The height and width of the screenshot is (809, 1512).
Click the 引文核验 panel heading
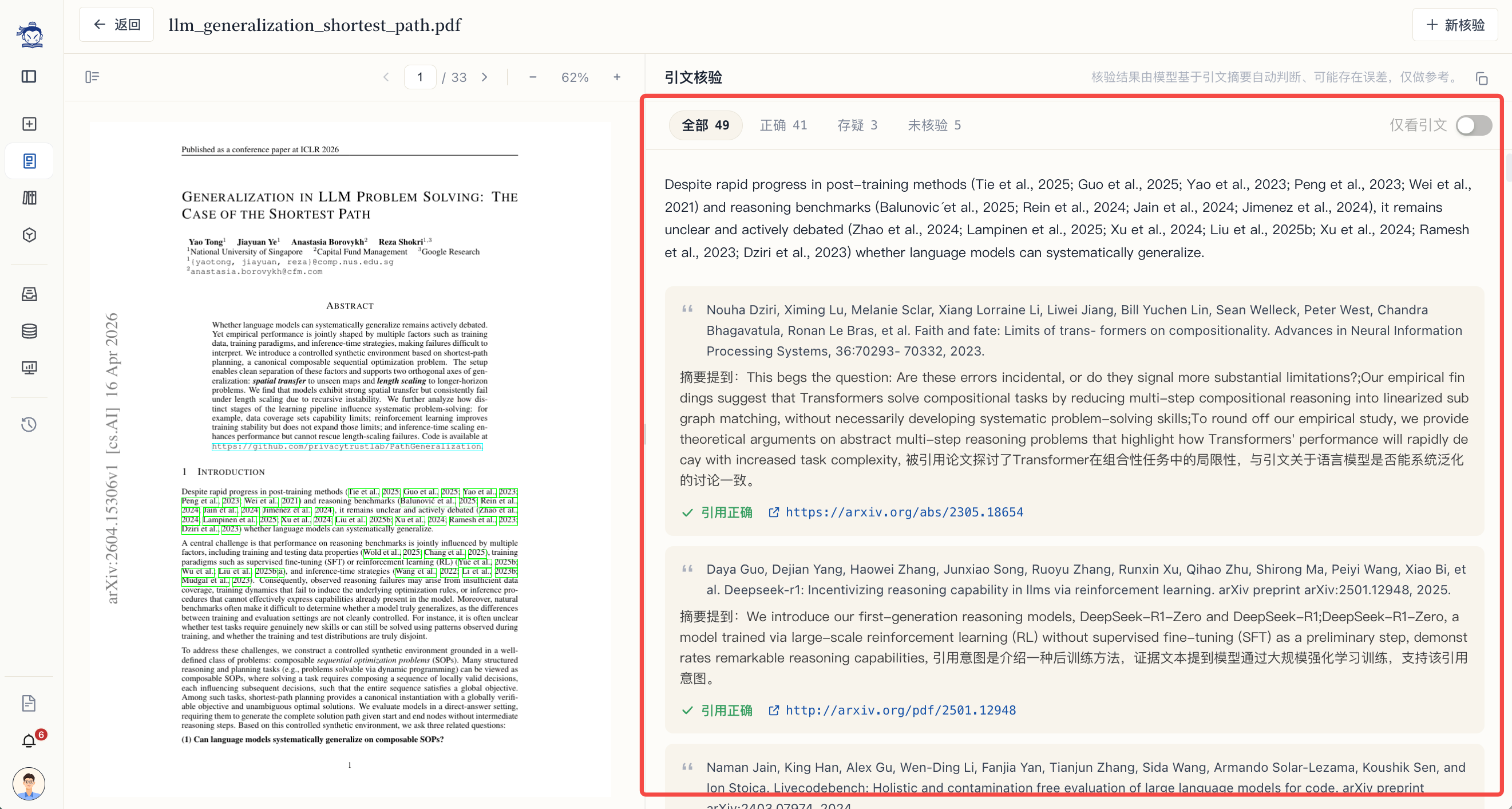coord(693,77)
